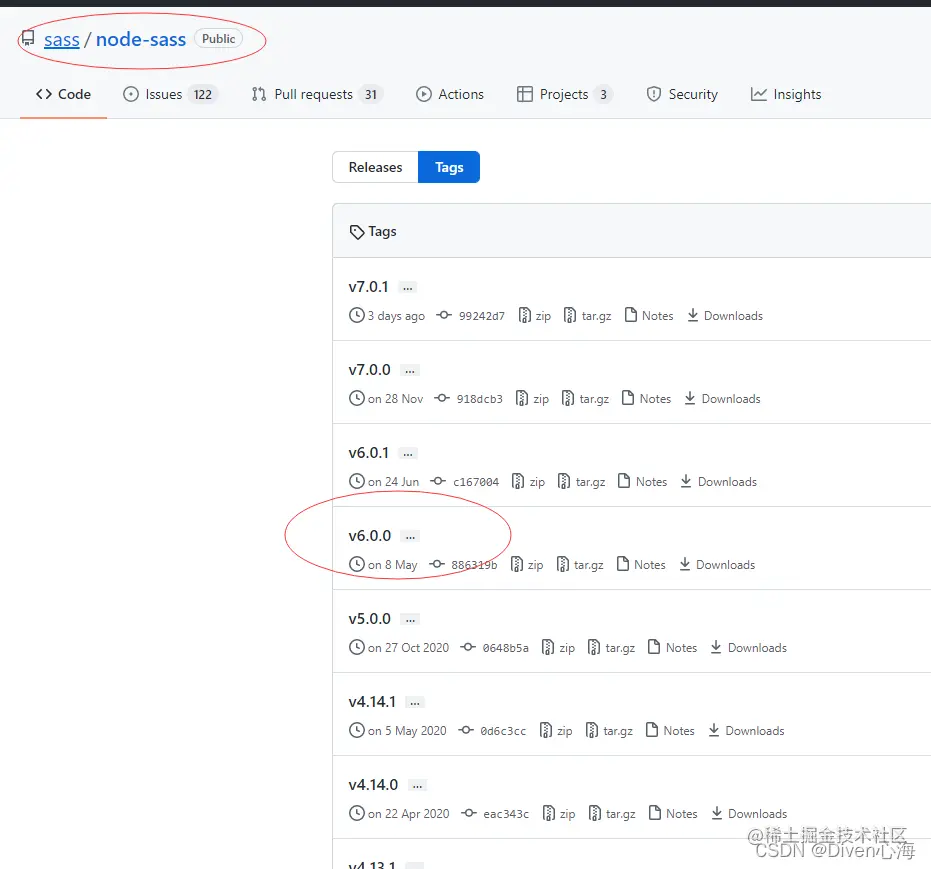Screen dimensions: 931x869
Task: Click the Notes document icon for v6.0.1
Action: [623, 481]
